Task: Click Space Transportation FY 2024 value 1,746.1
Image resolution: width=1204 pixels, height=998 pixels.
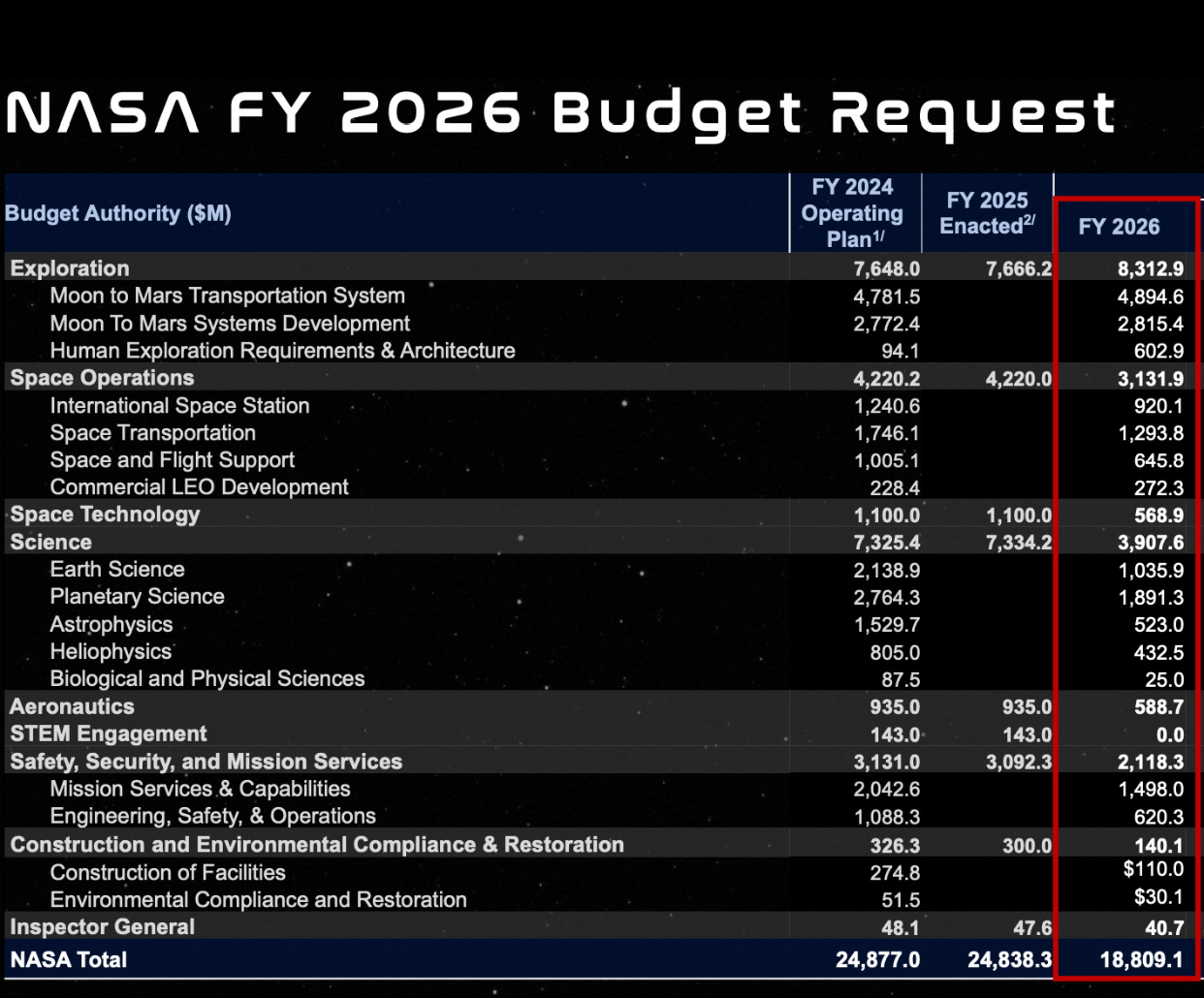Action: (886, 433)
